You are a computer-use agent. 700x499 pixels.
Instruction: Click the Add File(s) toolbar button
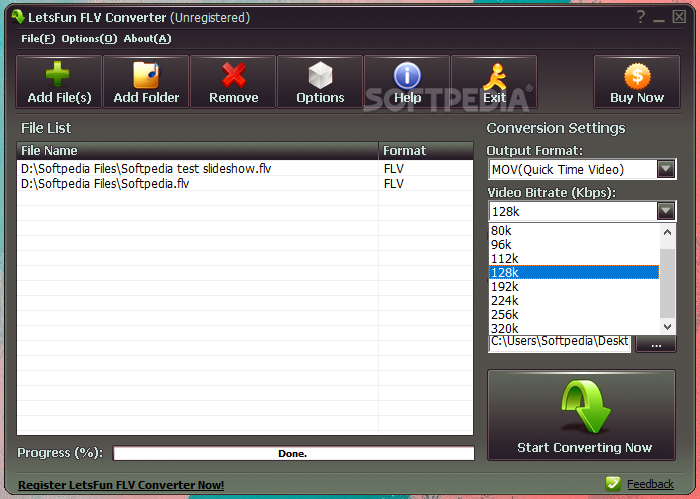[59, 82]
